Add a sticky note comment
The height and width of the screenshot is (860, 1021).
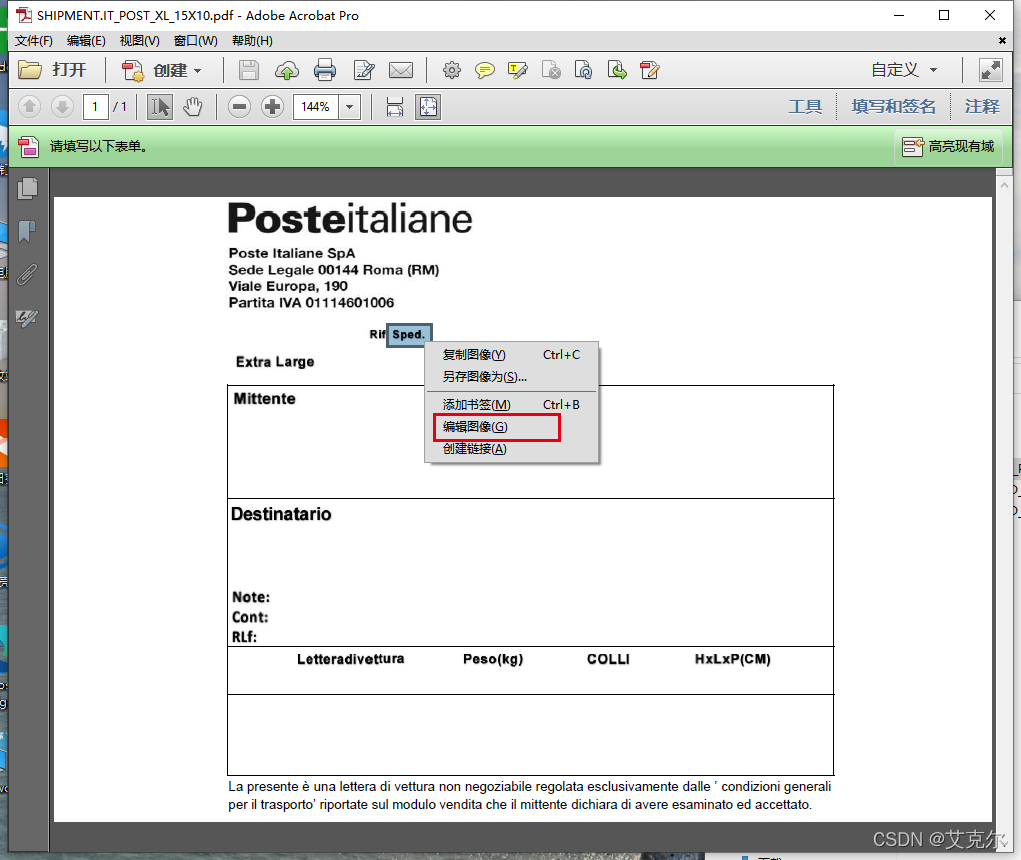coord(484,70)
